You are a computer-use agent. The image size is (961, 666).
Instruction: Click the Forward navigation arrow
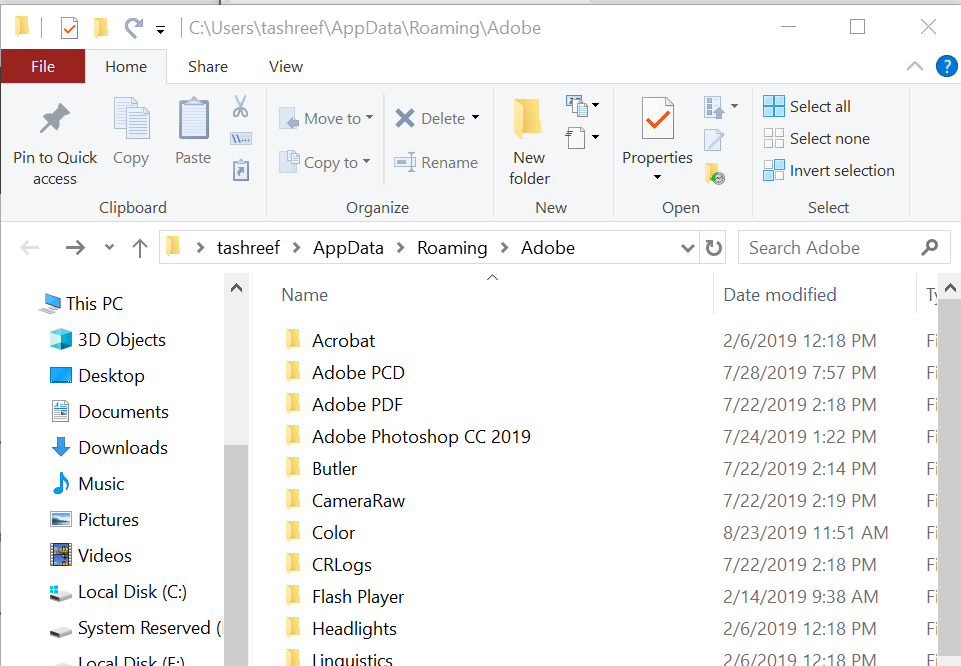point(75,248)
